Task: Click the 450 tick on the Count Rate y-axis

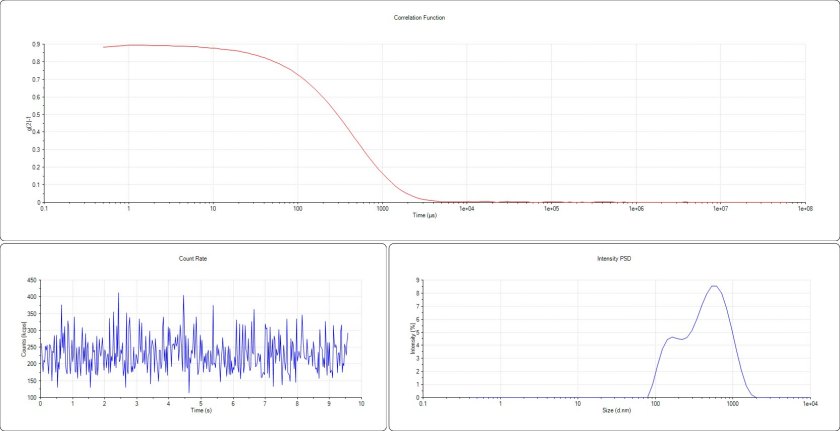Action: click(x=32, y=280)
